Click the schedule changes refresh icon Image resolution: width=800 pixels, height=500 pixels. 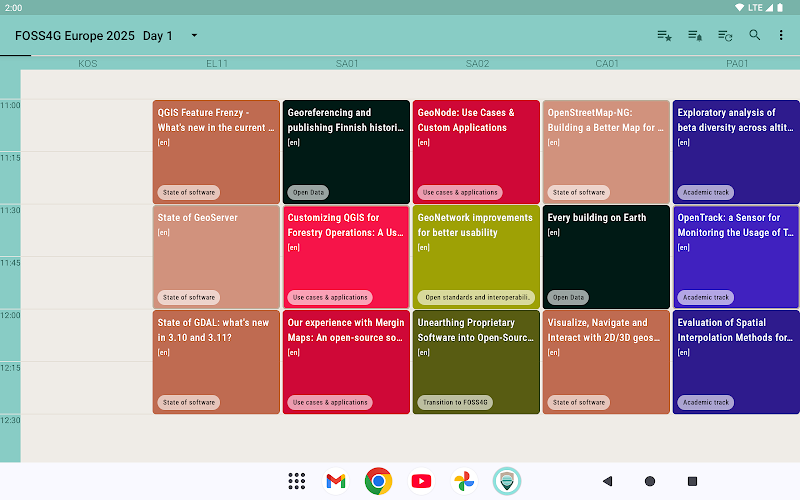(725, 35)
